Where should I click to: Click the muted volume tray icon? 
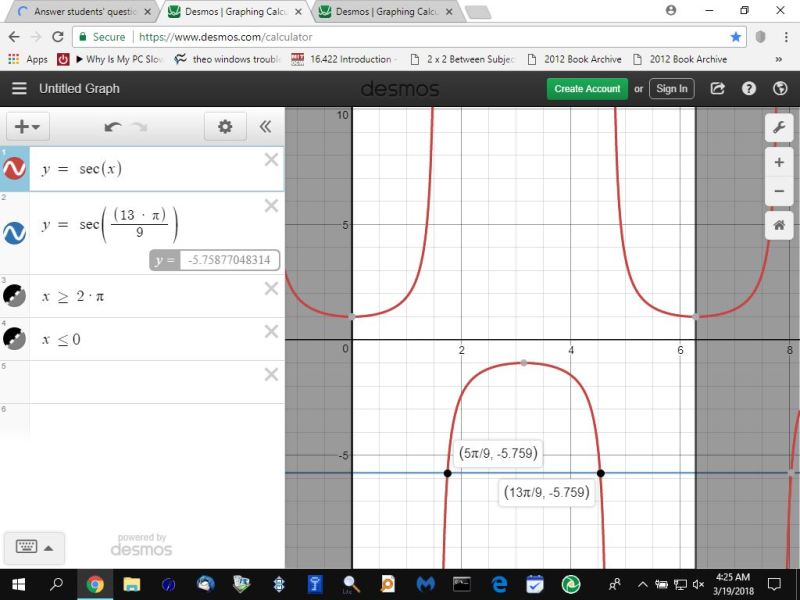(698, 585)
